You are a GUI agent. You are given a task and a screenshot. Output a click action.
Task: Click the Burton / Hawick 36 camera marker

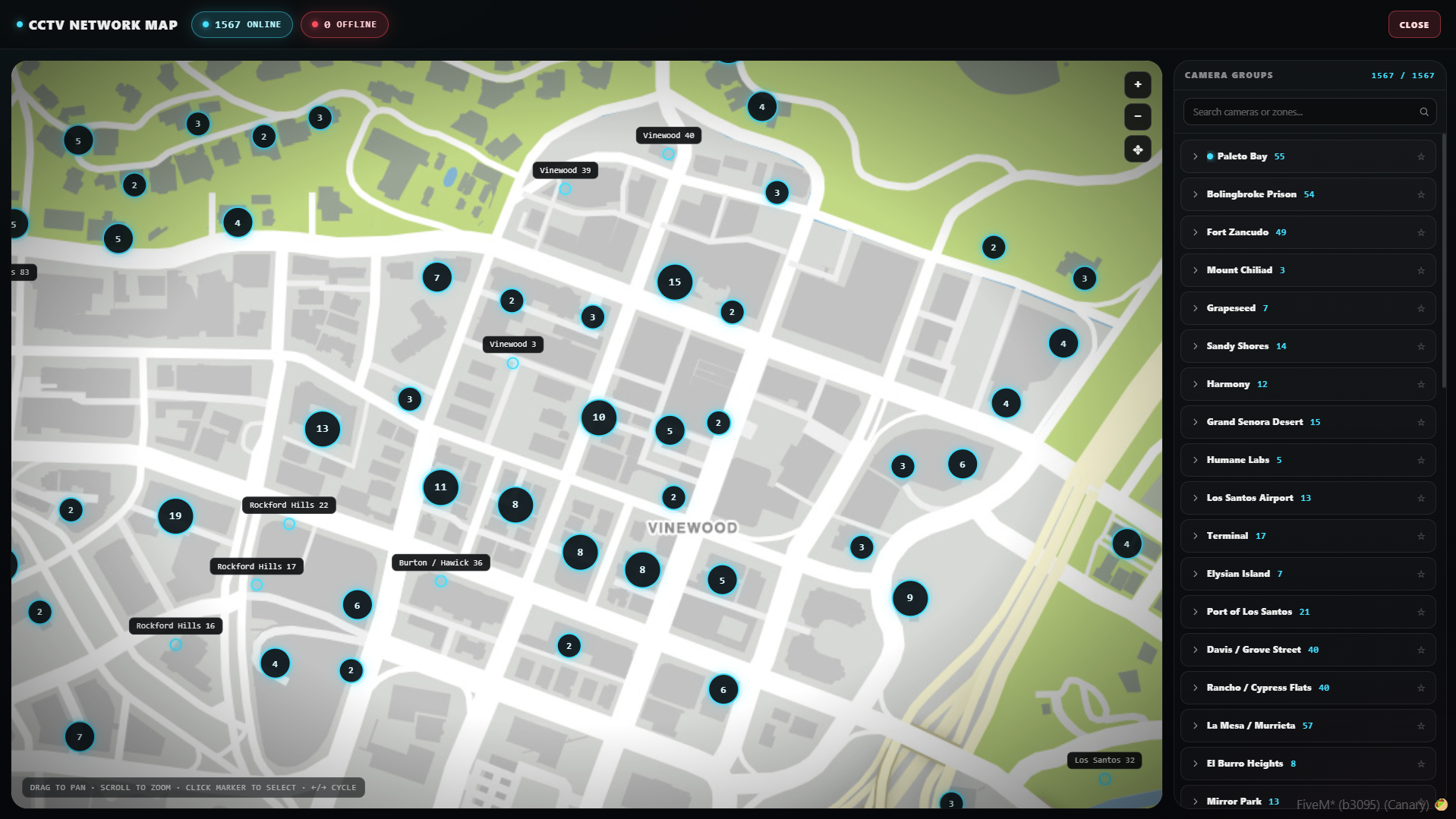point(441,581)
